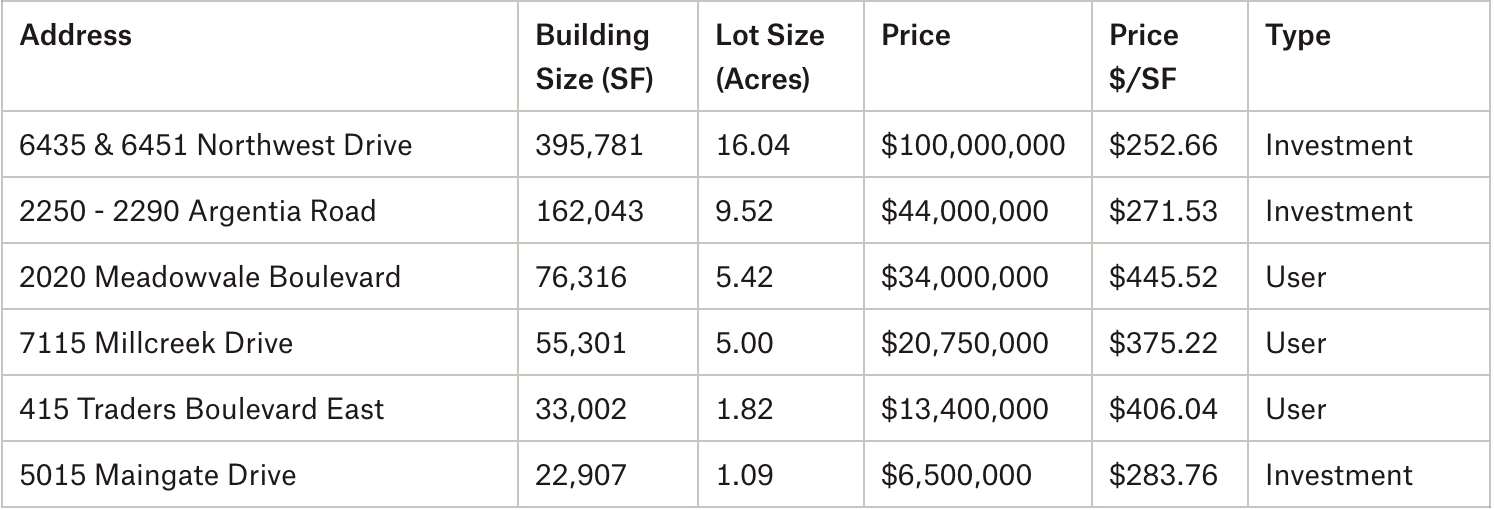Click the Type column header

tap(1297, 36)
